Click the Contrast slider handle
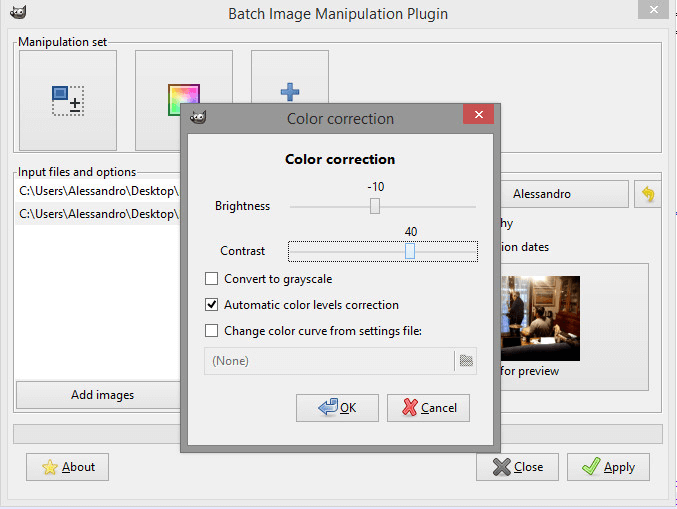 click(x=410, y=251)
